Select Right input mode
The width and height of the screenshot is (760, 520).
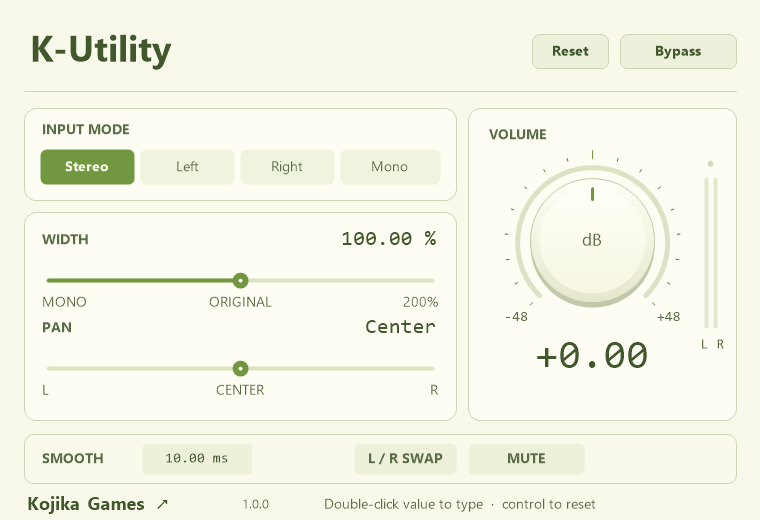tap(287, 167)
